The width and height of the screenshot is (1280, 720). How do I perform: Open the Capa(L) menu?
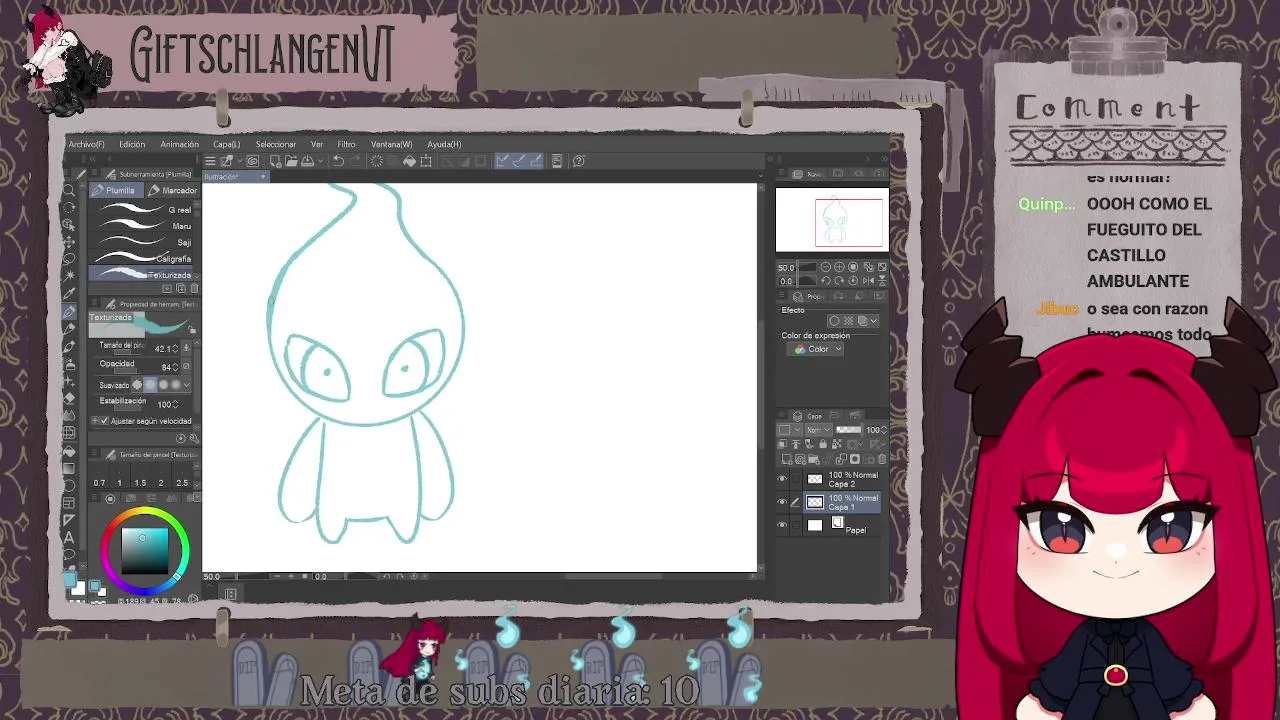(x=226, y=144)
